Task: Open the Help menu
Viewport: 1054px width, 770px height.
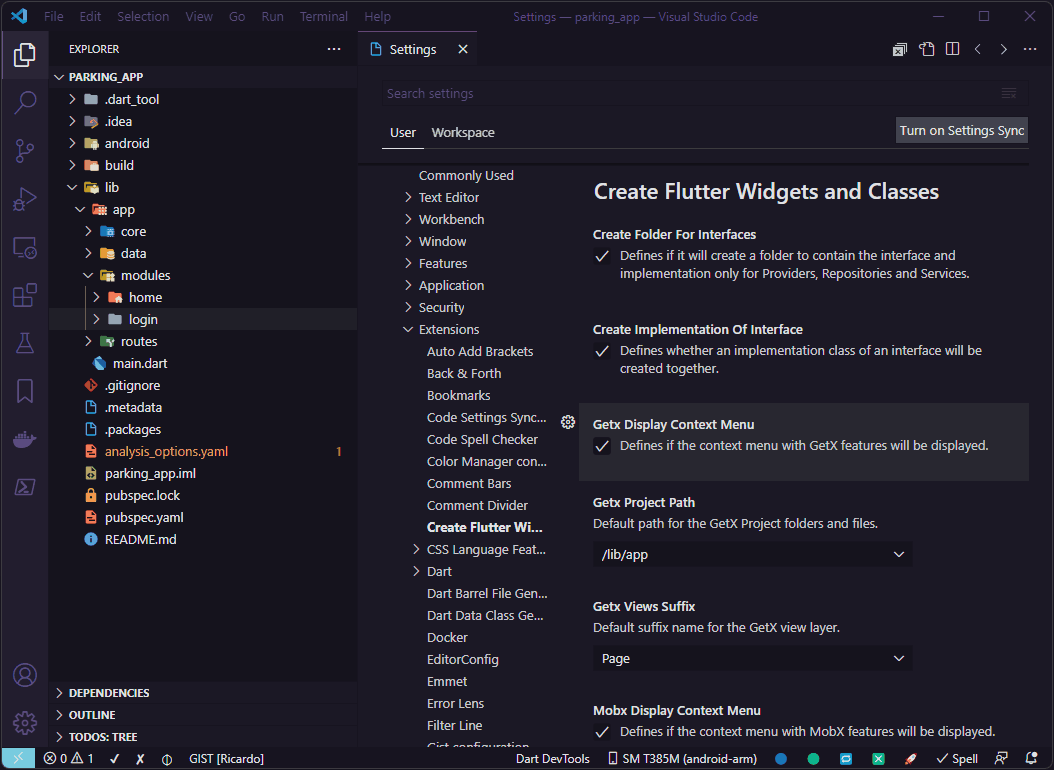Action: coord(377,16)
